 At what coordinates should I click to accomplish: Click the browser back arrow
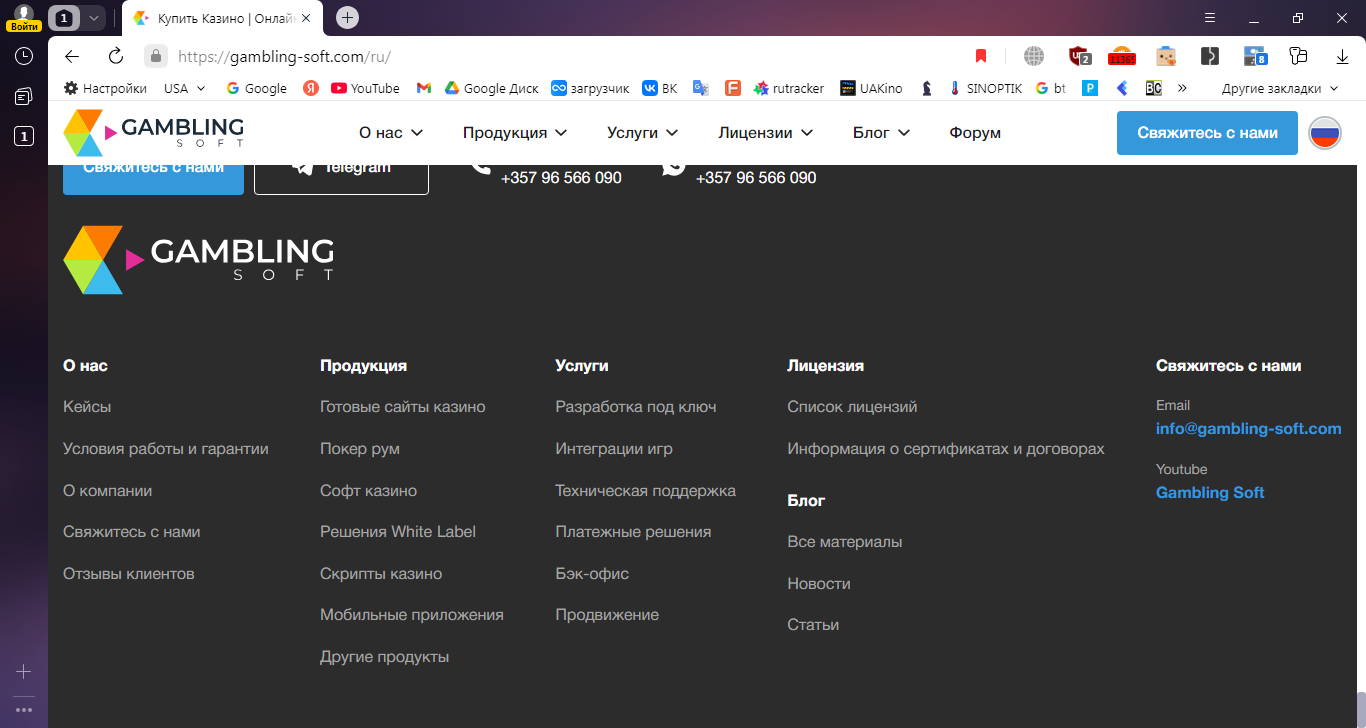click(71, 56)
